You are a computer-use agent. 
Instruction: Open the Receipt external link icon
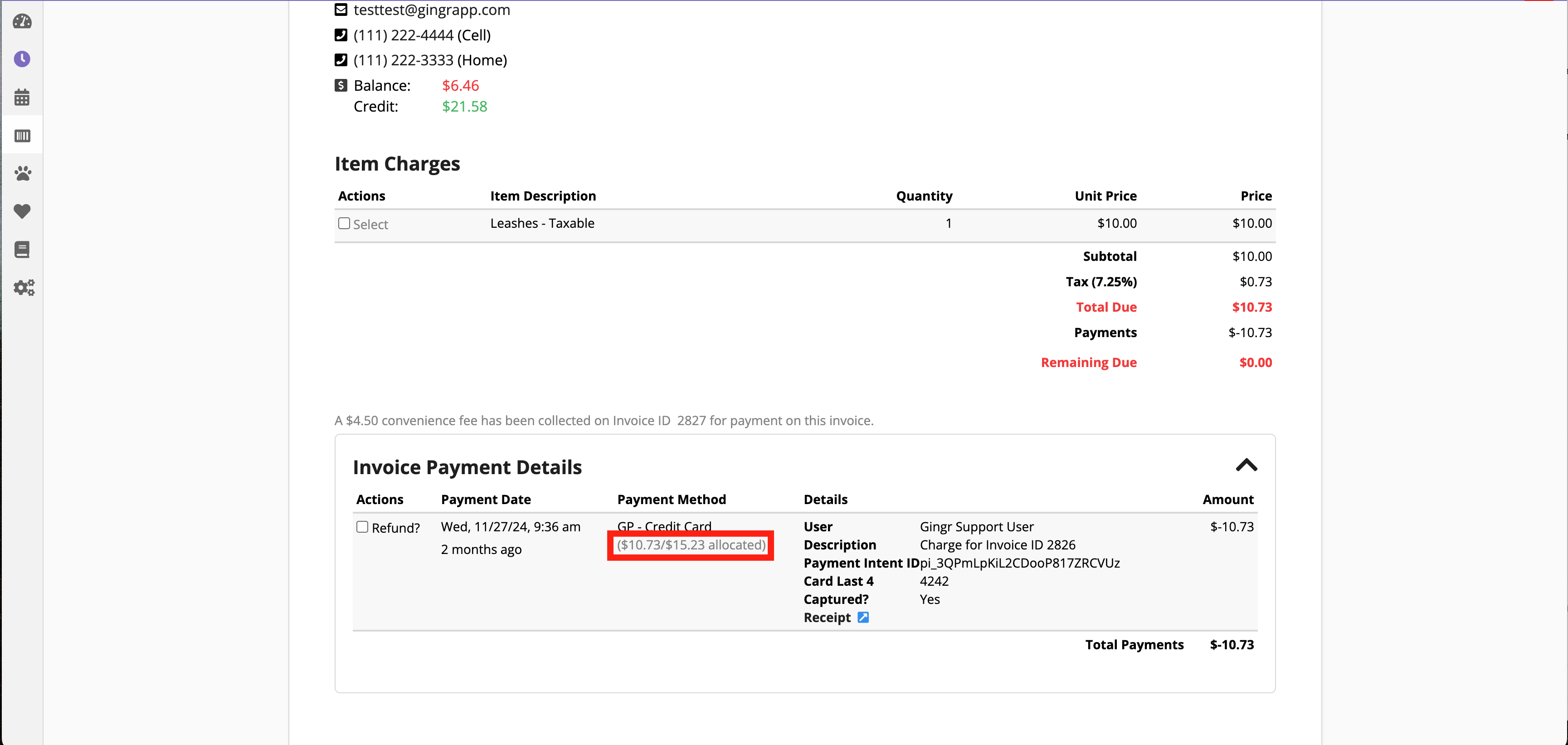[862, 617]
